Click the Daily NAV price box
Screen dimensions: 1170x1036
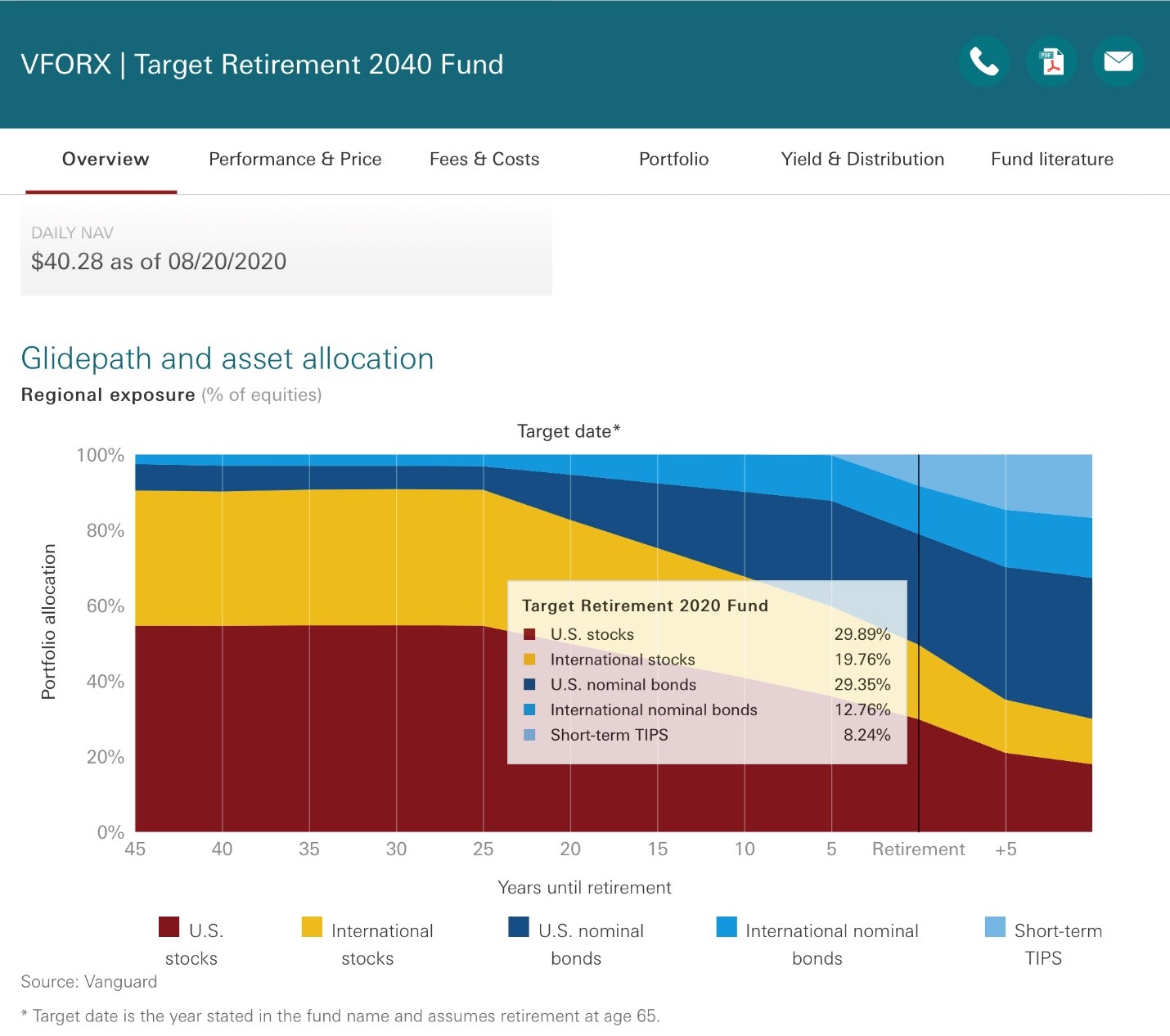286,250
